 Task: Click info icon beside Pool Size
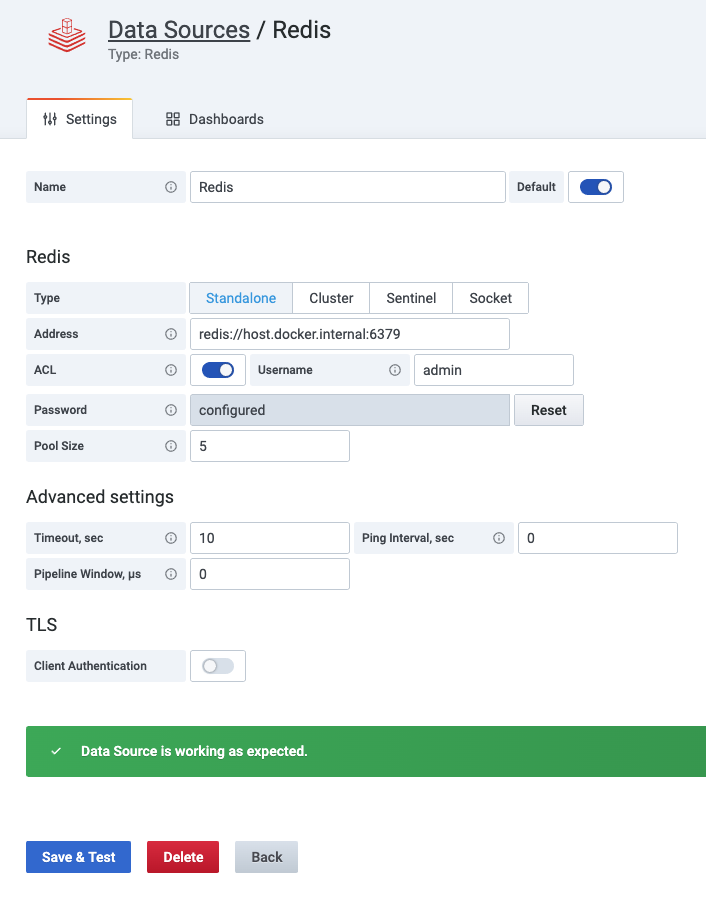(171, 446)
